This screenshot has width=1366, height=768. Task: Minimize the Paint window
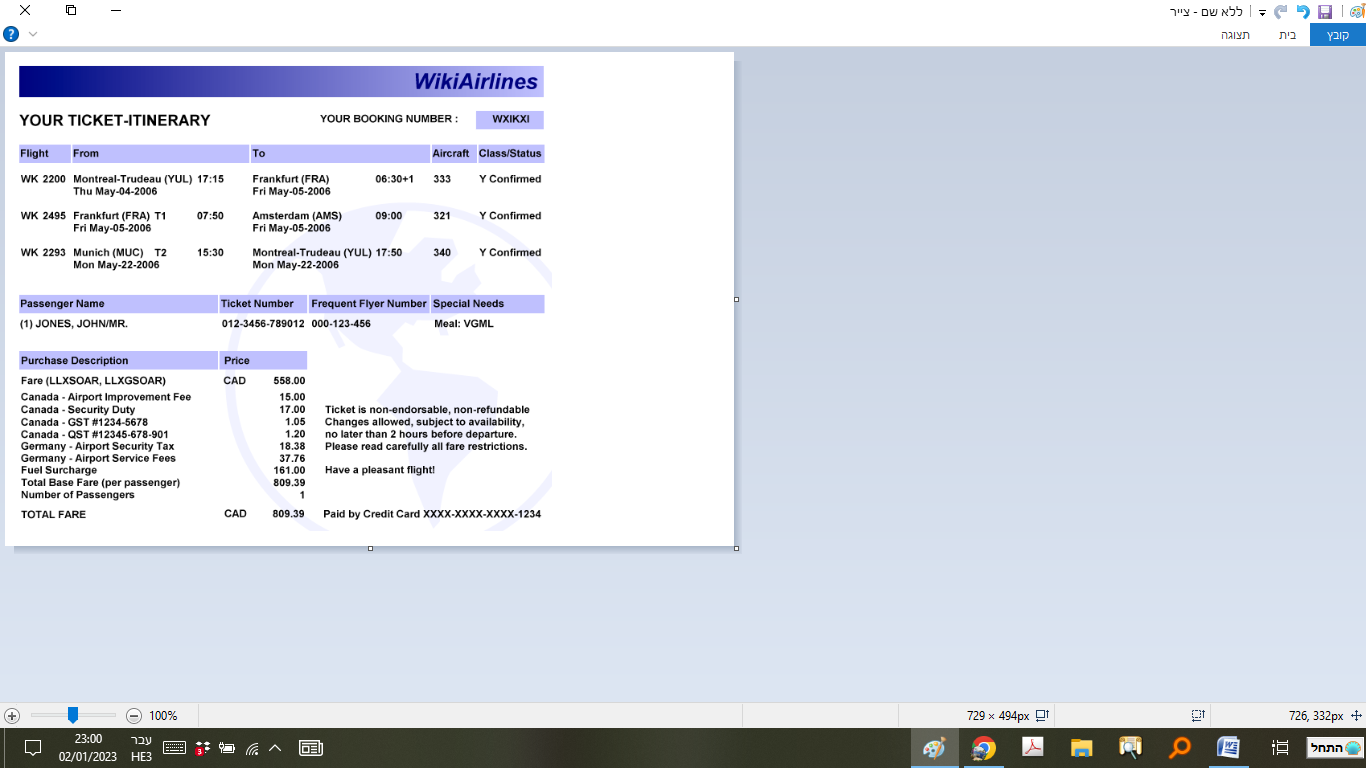coord(117,11)
